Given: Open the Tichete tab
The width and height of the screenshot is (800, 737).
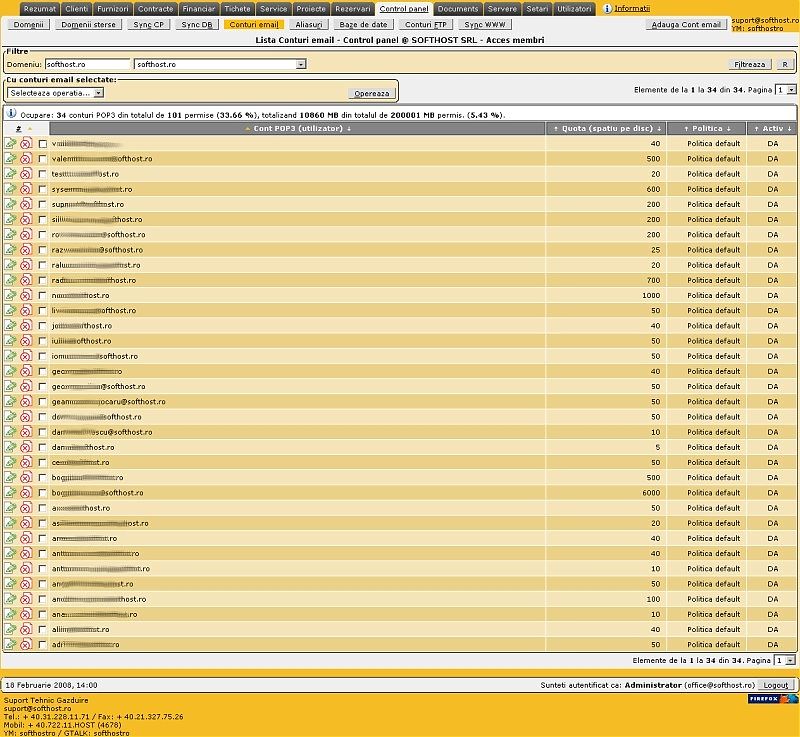Looking at the screenshot, I should coord(237,9).
